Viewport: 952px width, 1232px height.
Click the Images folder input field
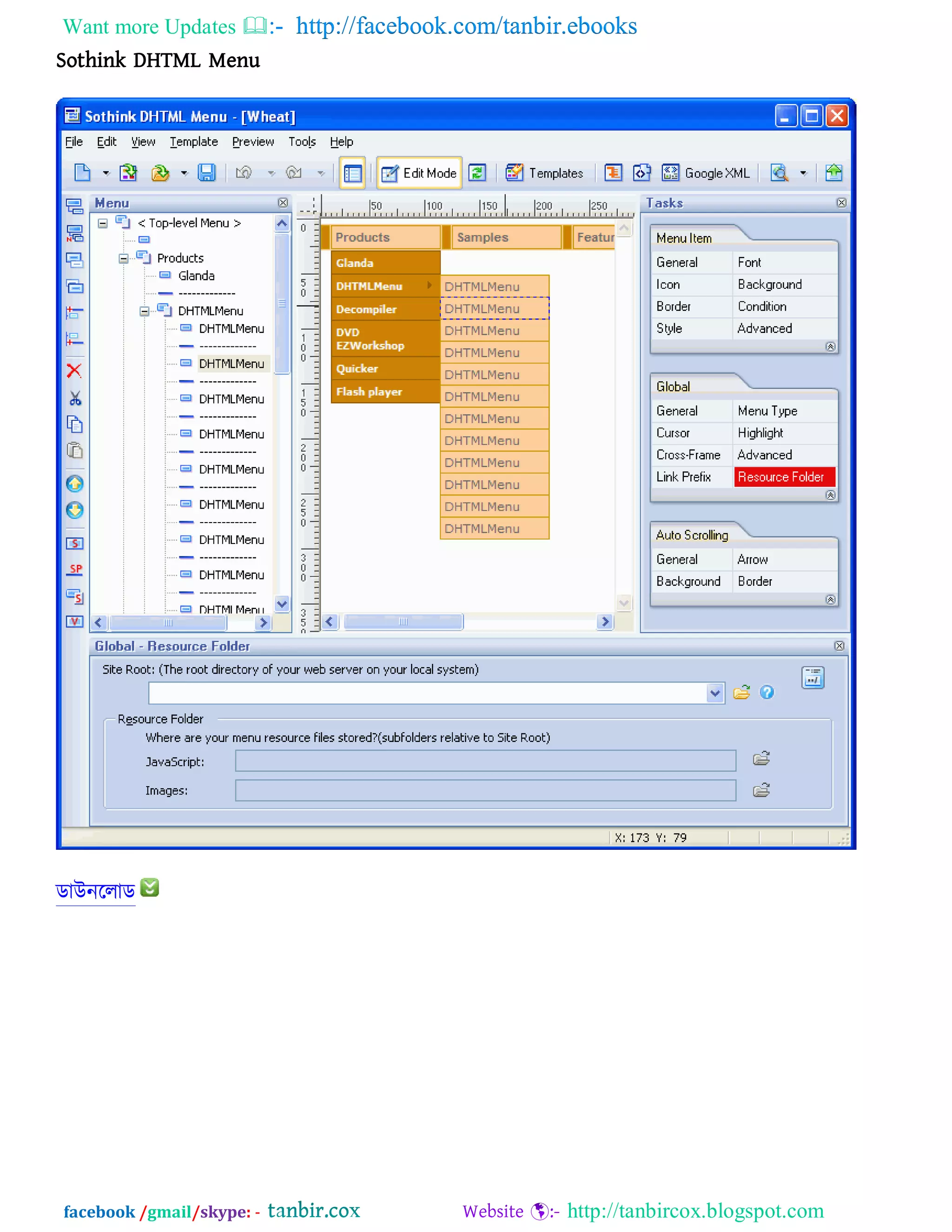[x=486, y=790]
